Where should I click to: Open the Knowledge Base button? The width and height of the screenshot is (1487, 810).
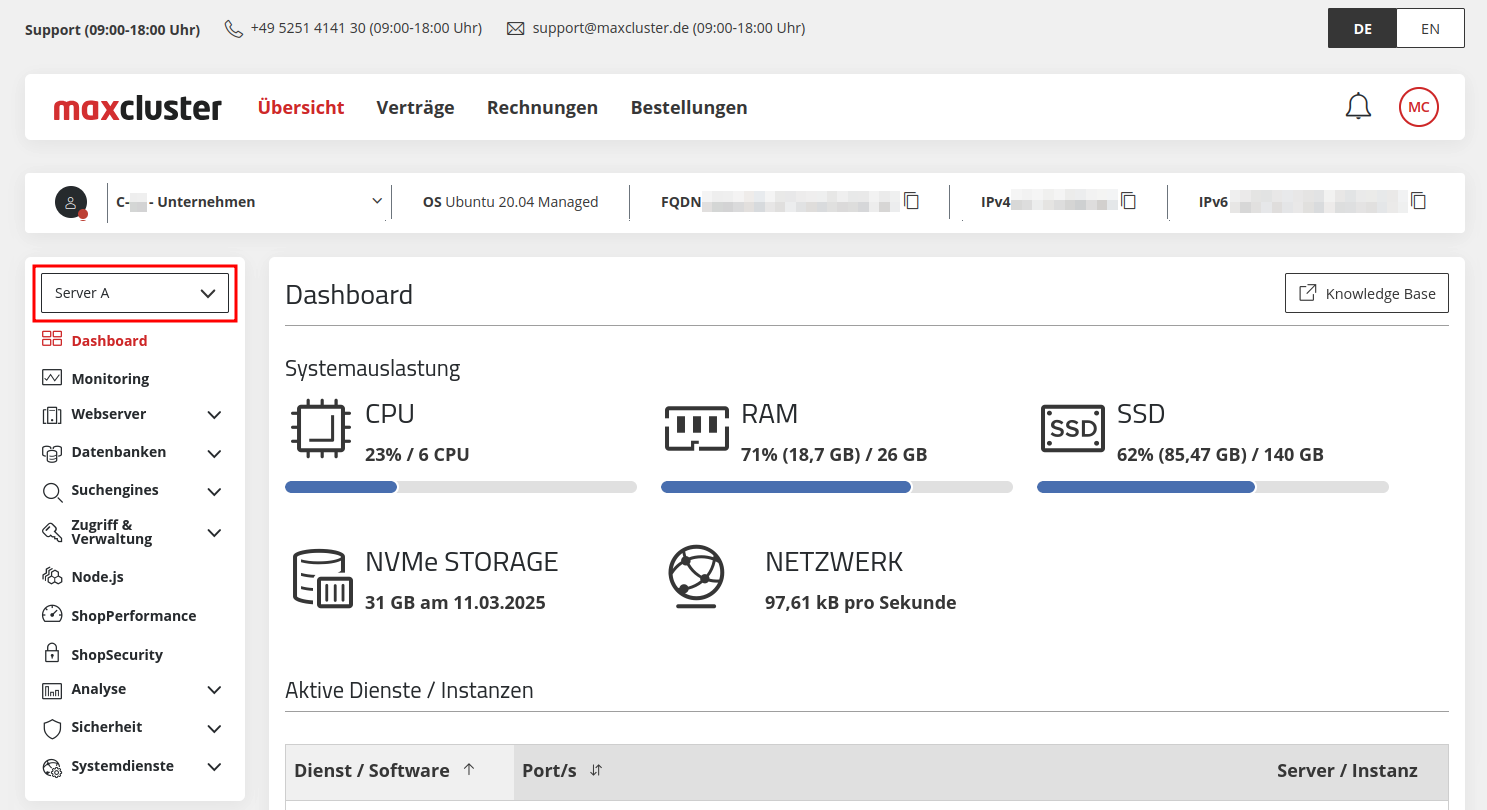coord(1366,293)
